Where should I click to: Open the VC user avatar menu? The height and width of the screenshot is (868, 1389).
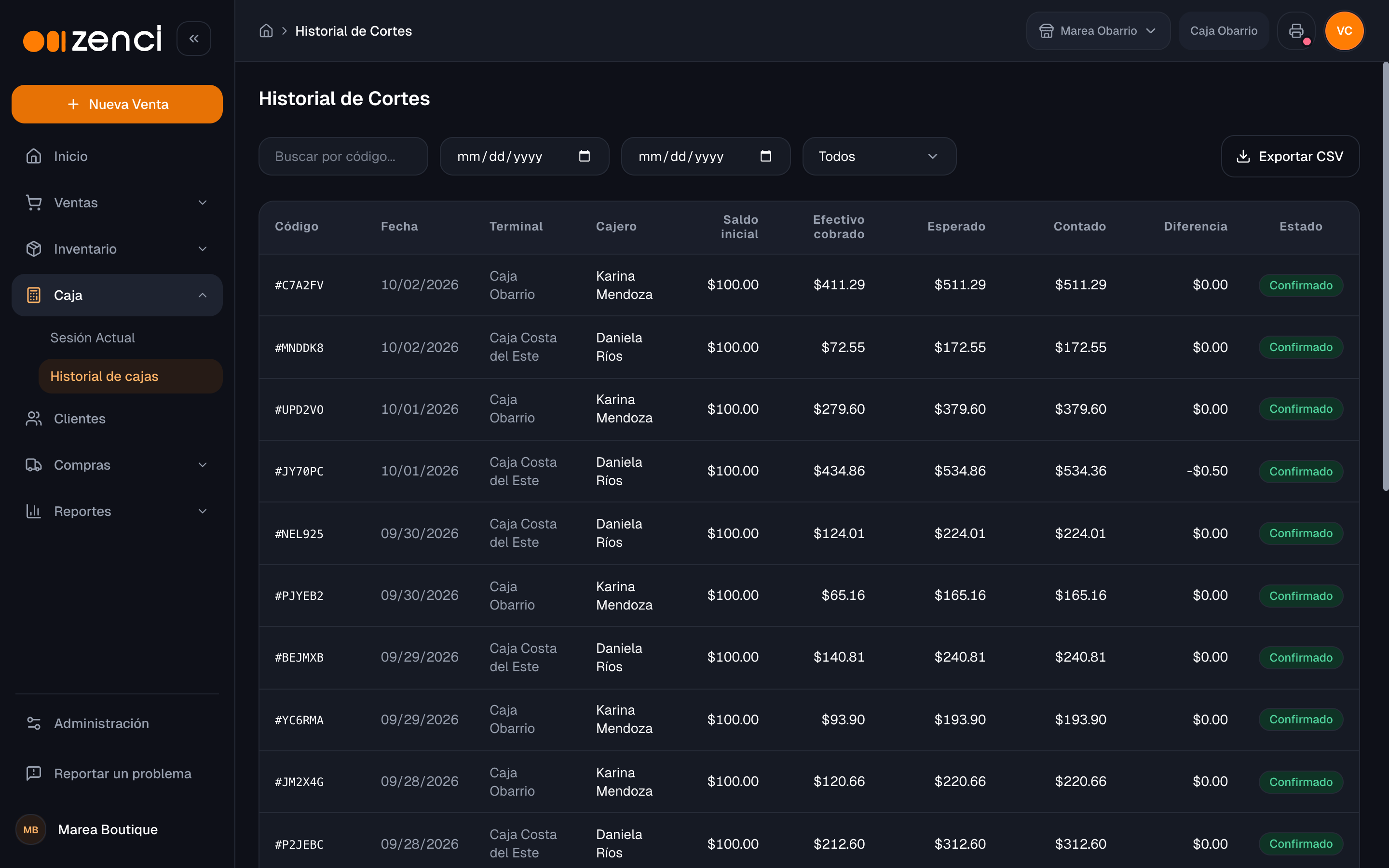1344,31
